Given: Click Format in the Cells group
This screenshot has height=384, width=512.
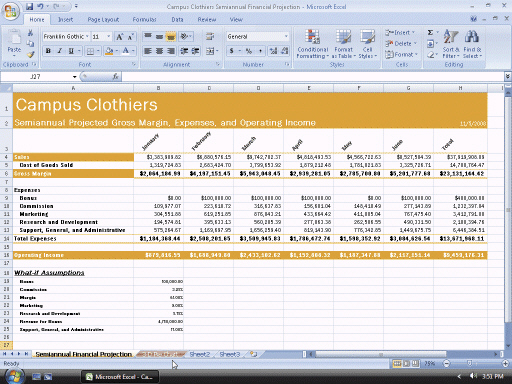Looking at the screenshot, I should [401, 54].
